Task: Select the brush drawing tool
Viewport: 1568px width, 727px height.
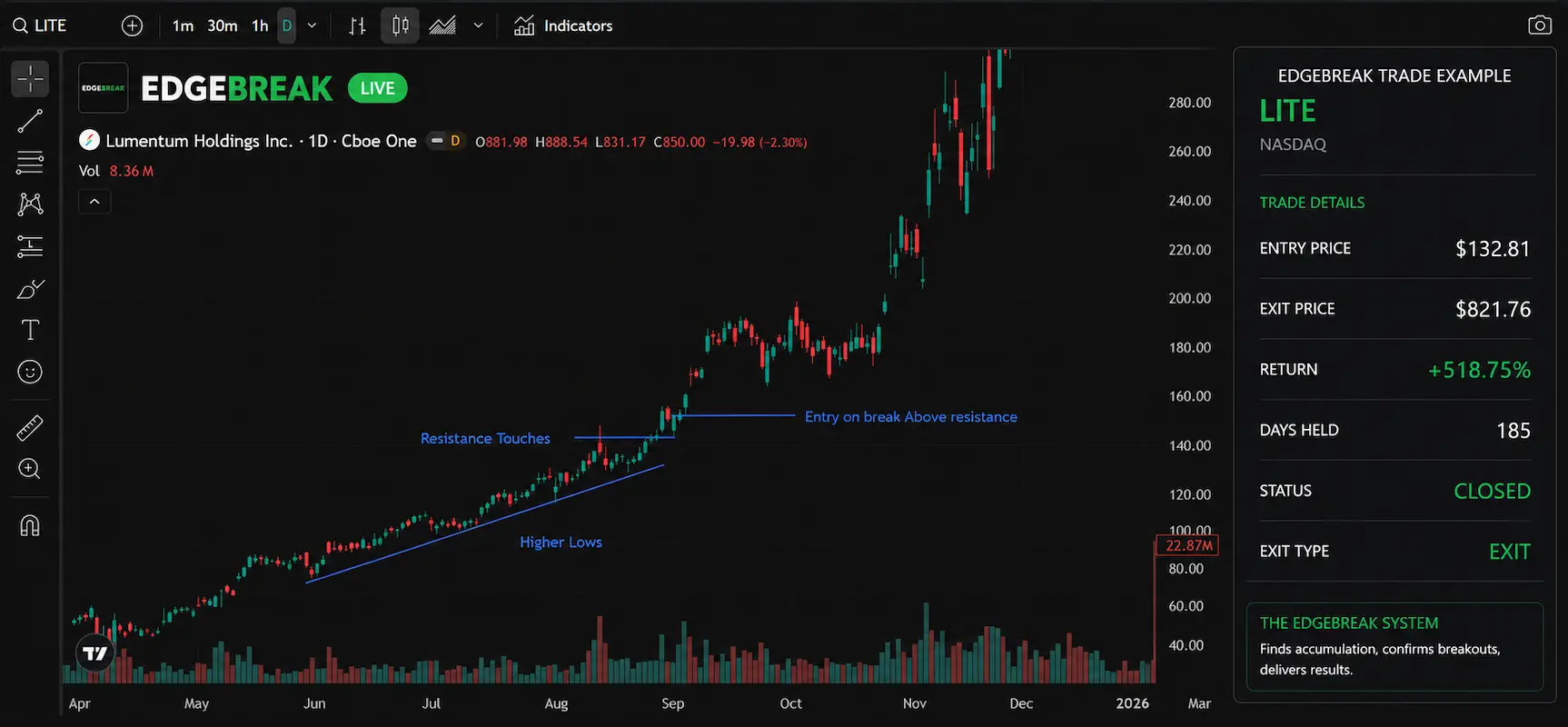Action: (x=30, y=289)
